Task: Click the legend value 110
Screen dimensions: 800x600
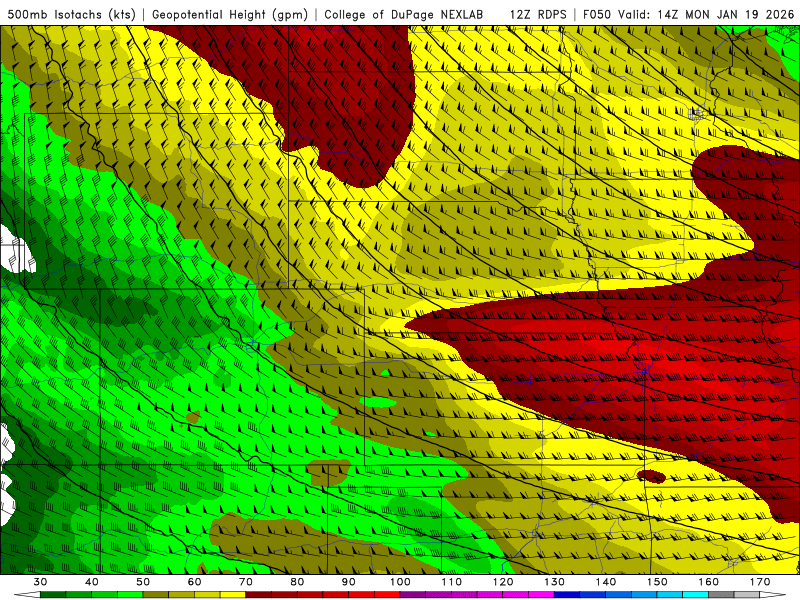Action: pos(452,581)
